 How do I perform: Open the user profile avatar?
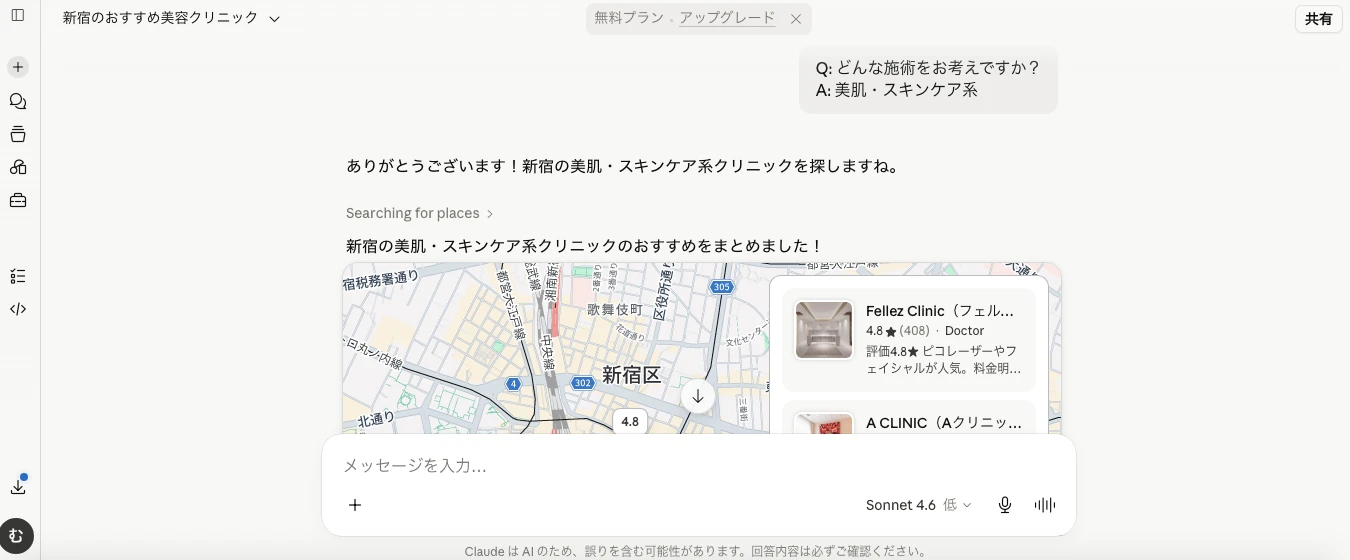pyautogui.click(x=17, y=536)
